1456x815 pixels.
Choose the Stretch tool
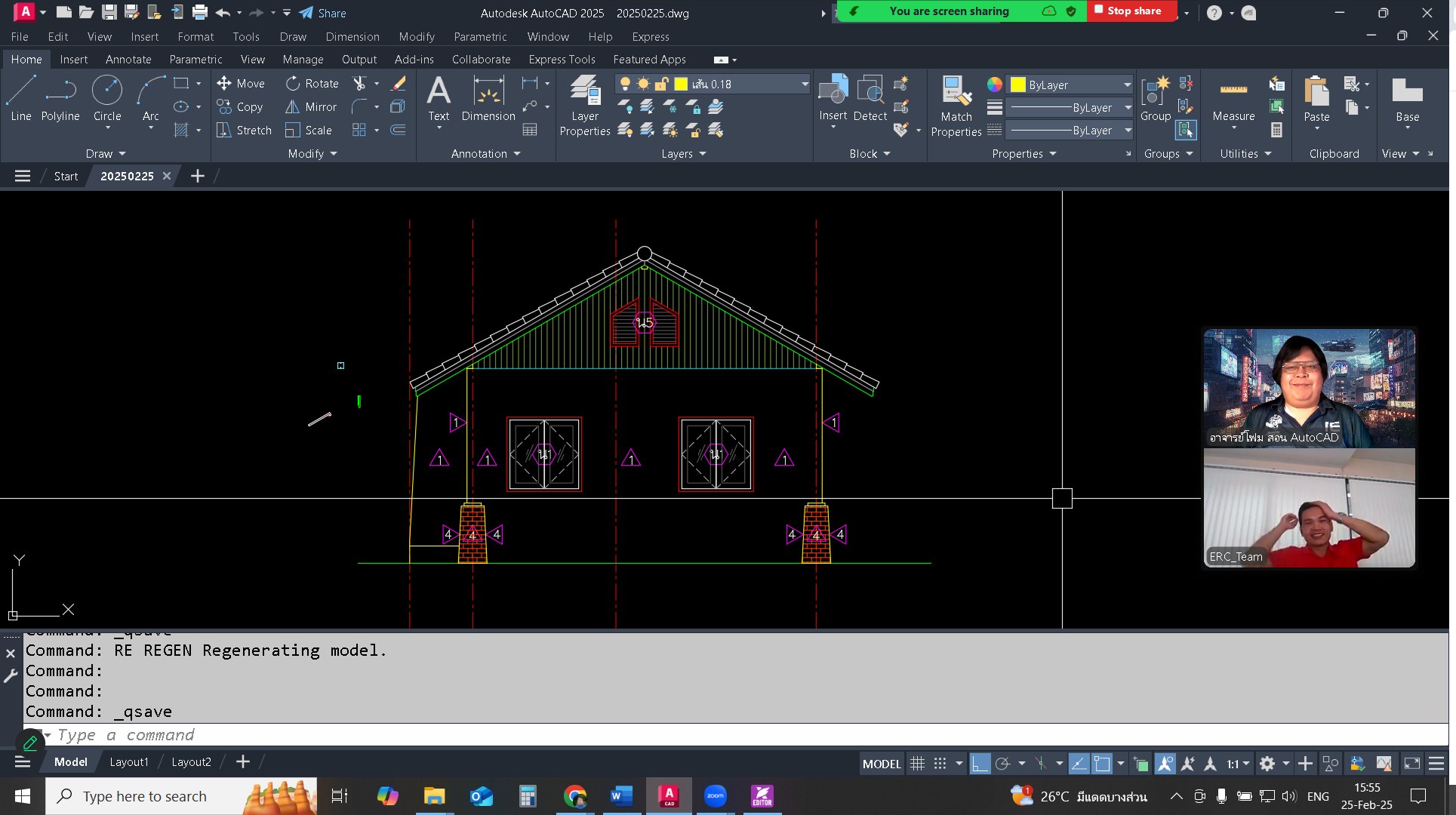(244, 131)
